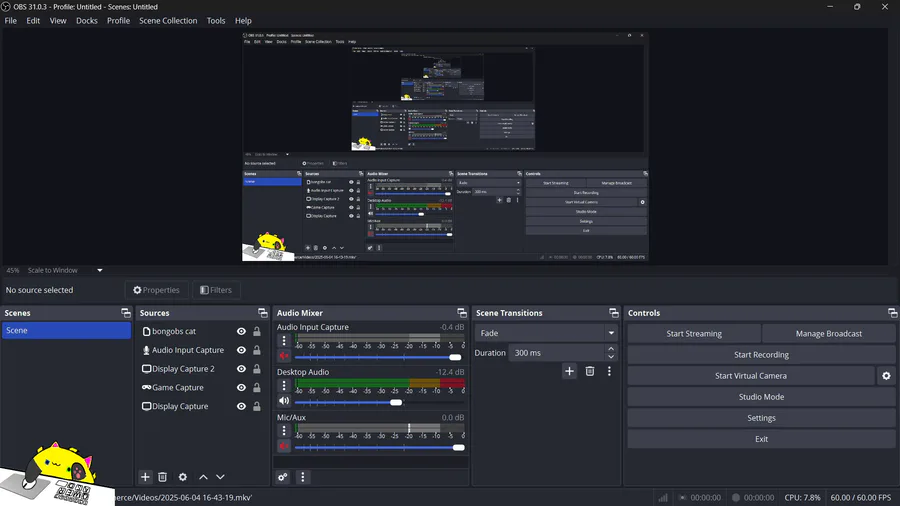Image resolution: width=900 pixels, height=506 pixels.
Task: Open Settings from Controls dock
Action: pos(761,418)
